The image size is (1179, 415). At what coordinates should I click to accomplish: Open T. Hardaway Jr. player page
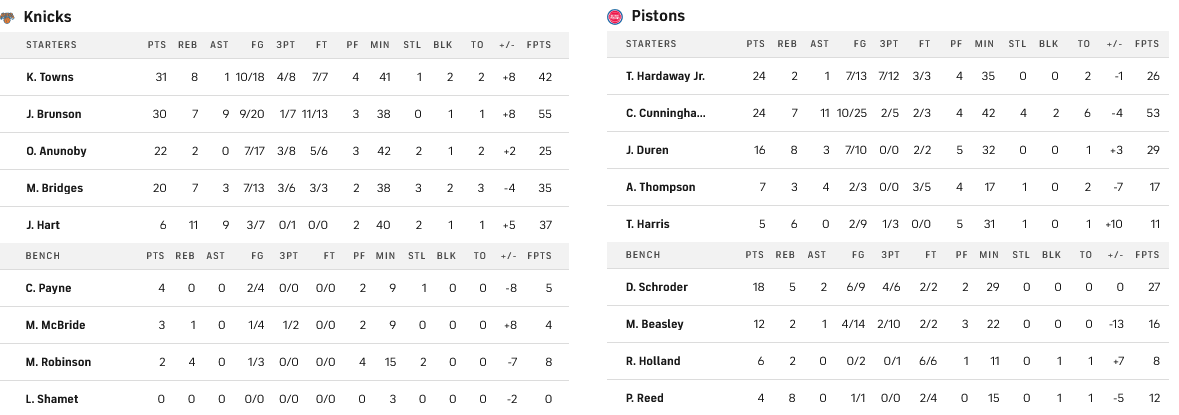665,76
